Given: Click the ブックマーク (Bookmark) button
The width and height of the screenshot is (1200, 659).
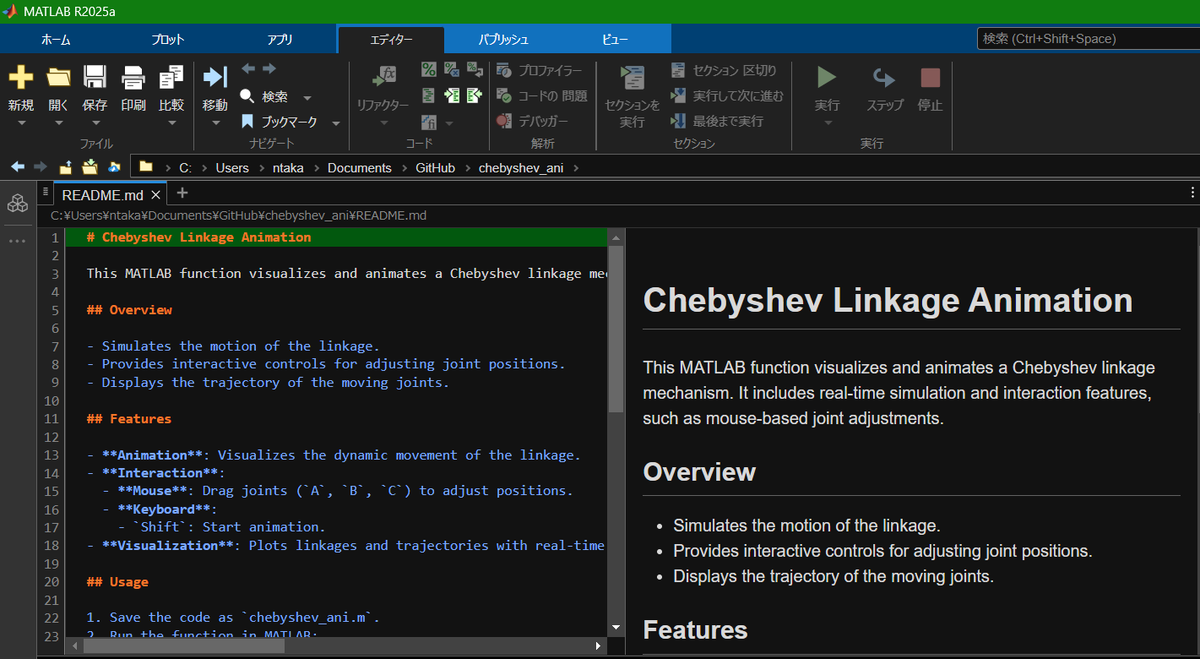Looking at the screenshot, I should coord(280,122).
